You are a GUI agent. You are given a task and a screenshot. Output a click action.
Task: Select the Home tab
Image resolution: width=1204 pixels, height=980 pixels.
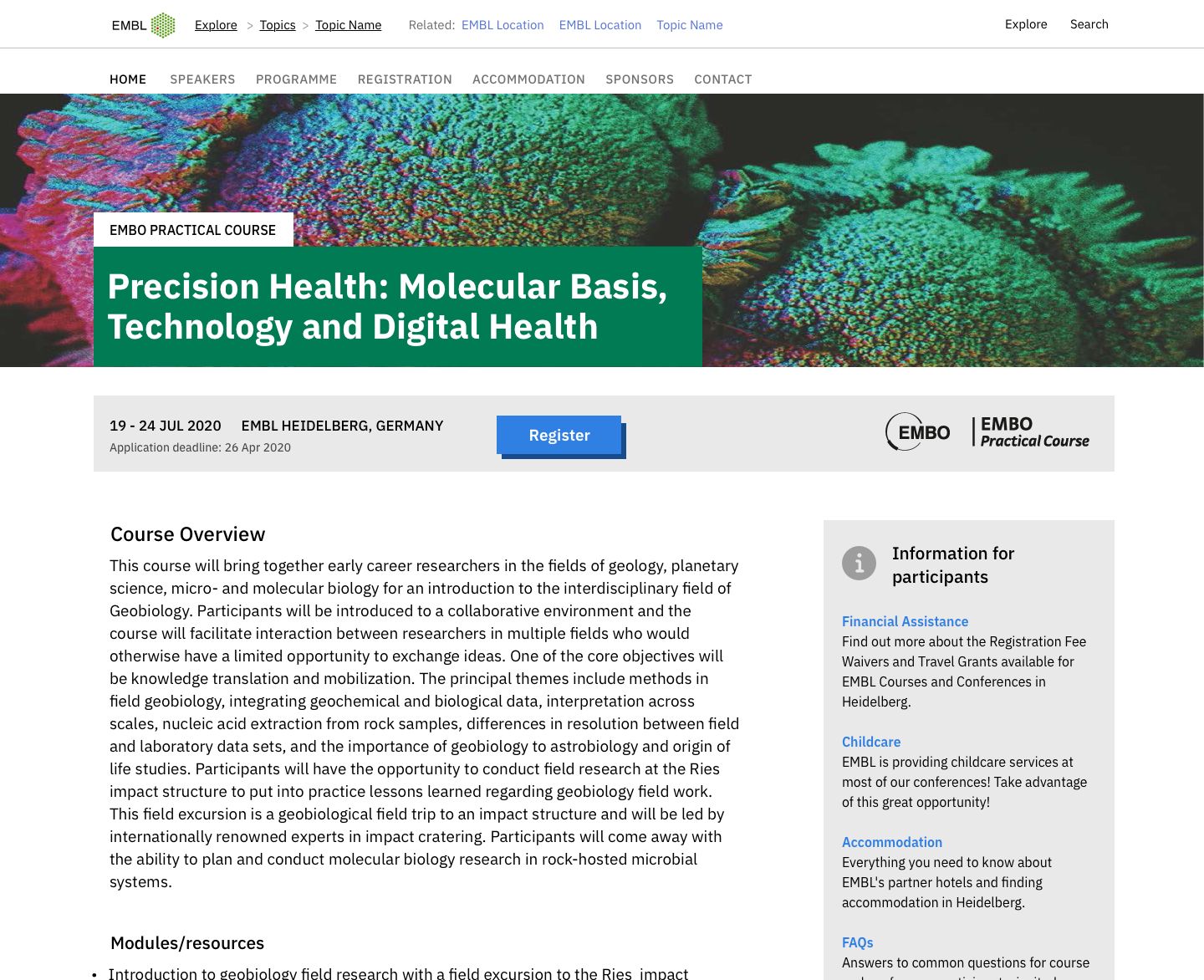click(128, 79)
